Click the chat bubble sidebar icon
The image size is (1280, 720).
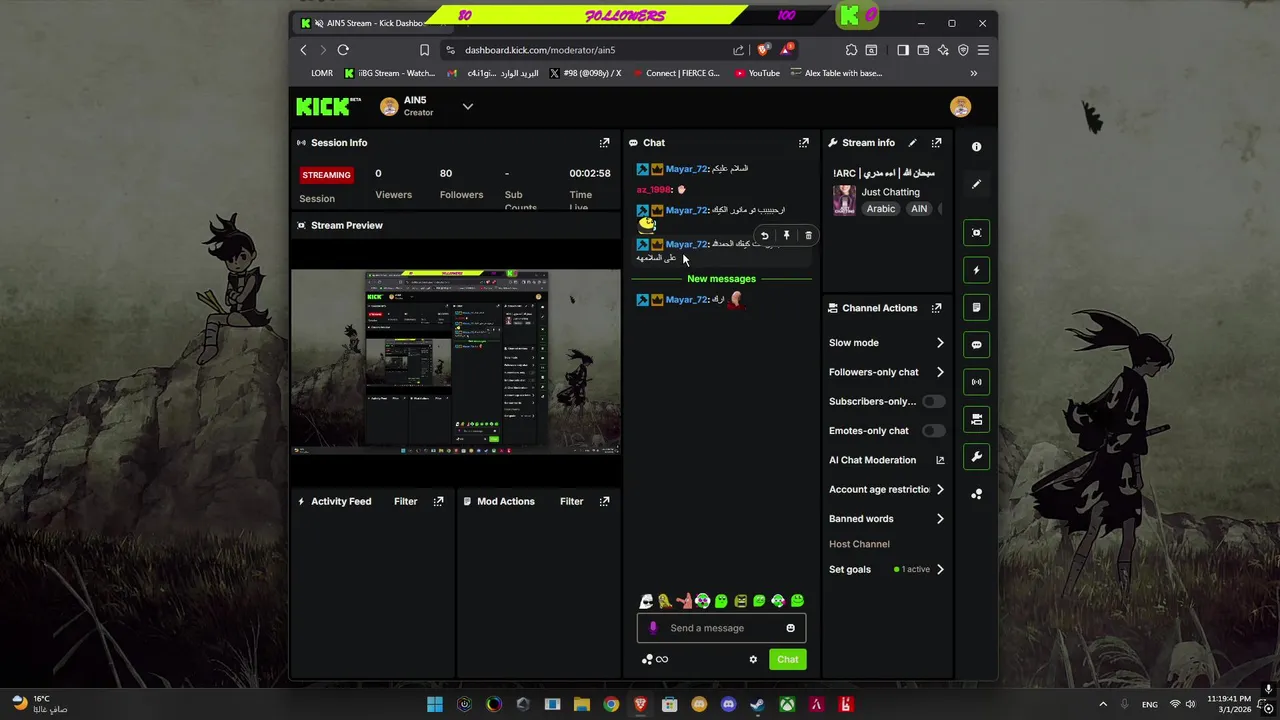point(977,345)
